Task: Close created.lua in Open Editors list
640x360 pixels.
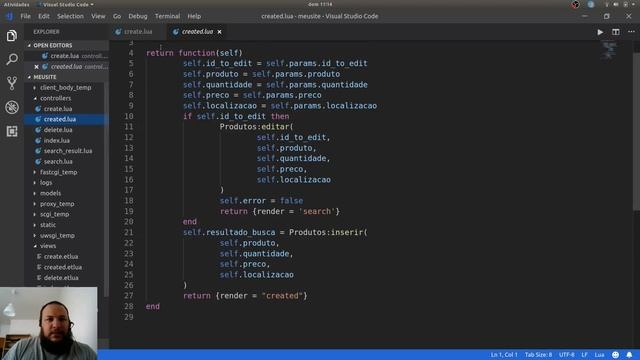Action: pos(36,67)
